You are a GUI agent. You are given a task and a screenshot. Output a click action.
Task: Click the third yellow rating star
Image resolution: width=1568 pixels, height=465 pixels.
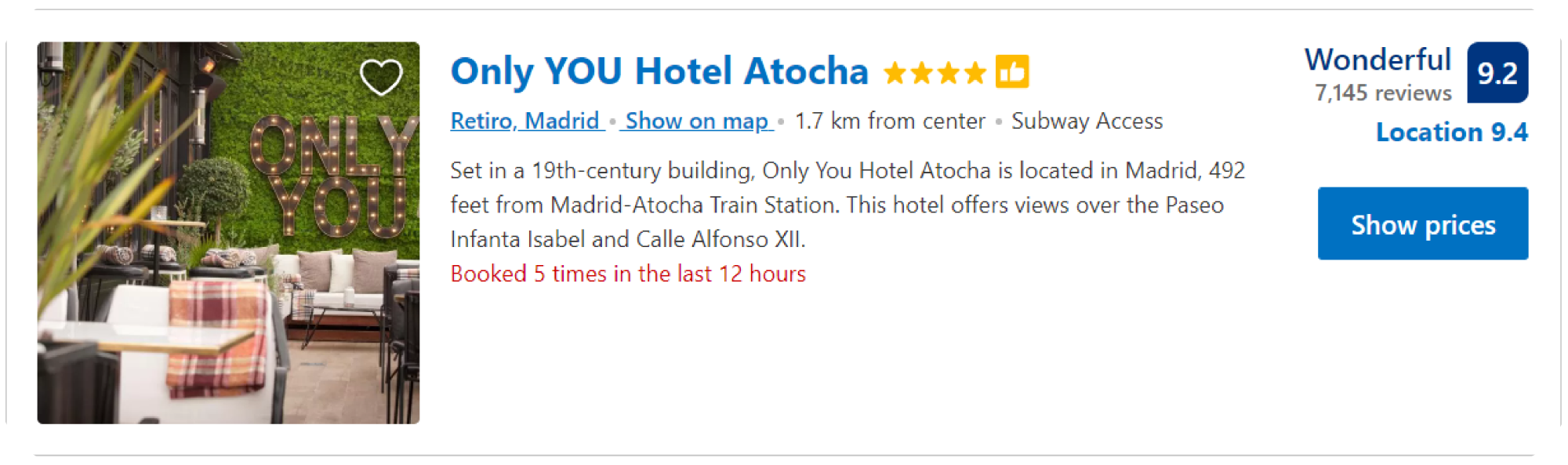click(948, 74)
